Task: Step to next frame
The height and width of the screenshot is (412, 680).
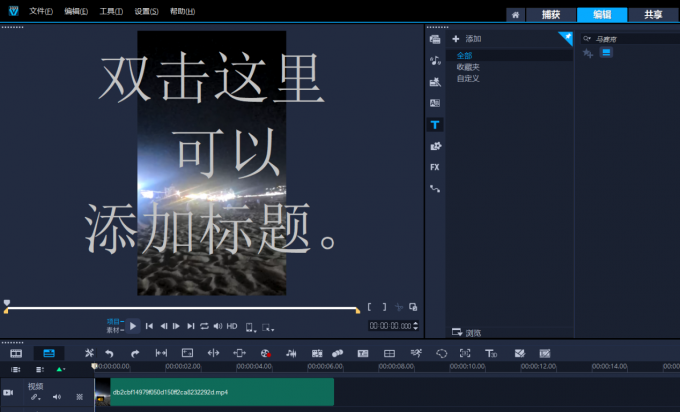Action: point(176,326)
